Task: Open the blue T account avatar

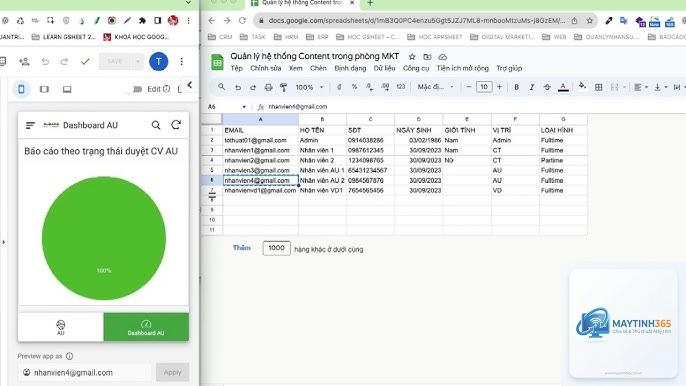Action: click(158, 62)
